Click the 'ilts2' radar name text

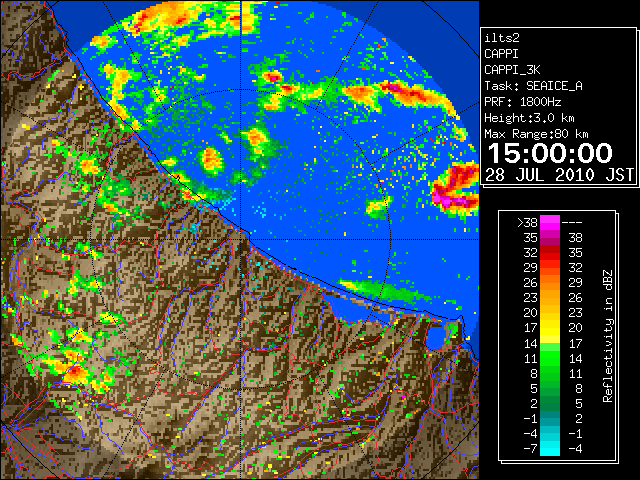502,38
